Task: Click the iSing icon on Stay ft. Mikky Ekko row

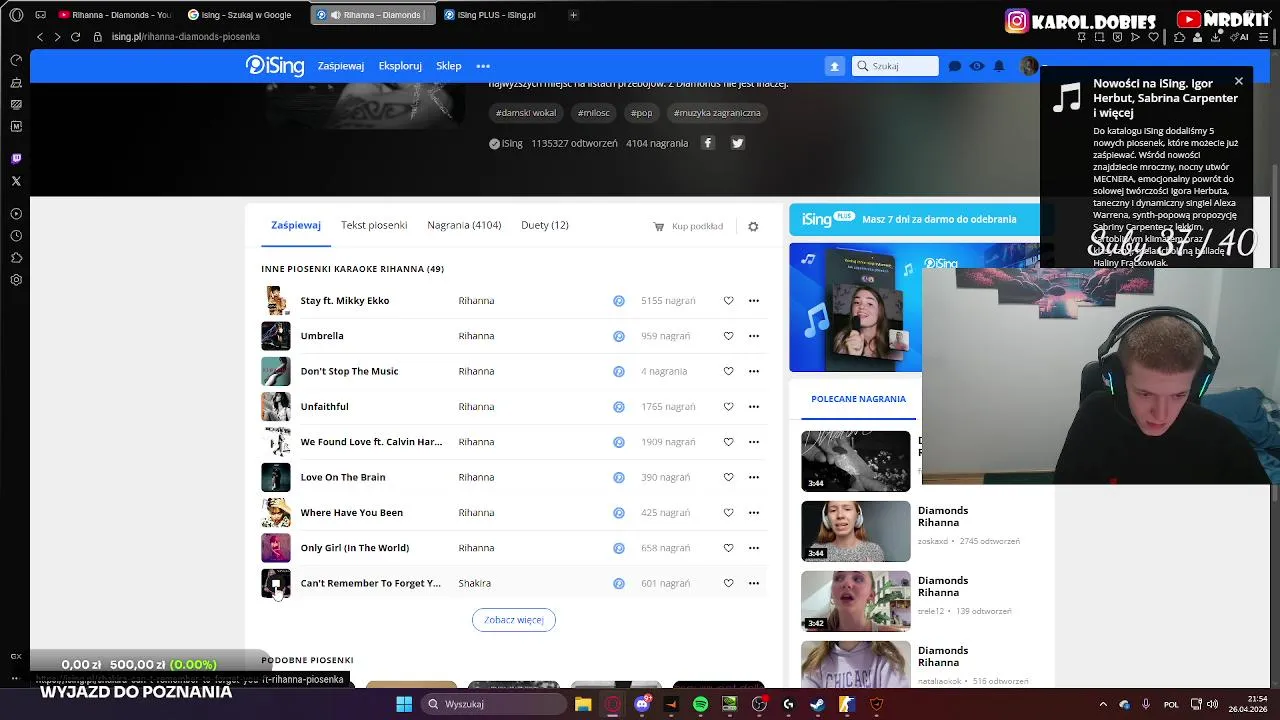Action: coord(619,300)
